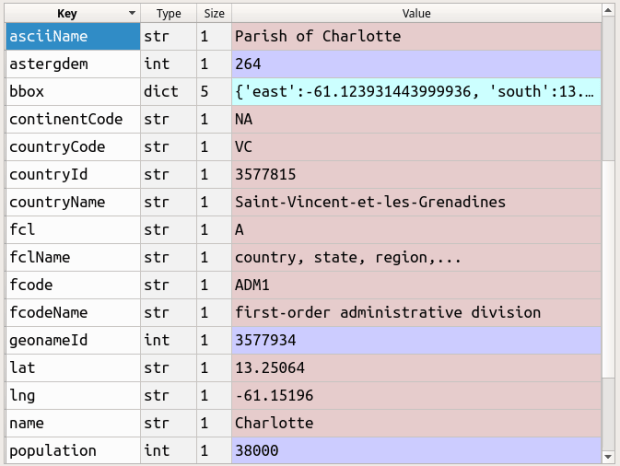Image resolution: width=620 pixels, height=466 pixels.
Task: Click the name value Charlotte
Action: pyautogui.click(x=416, y=423)
